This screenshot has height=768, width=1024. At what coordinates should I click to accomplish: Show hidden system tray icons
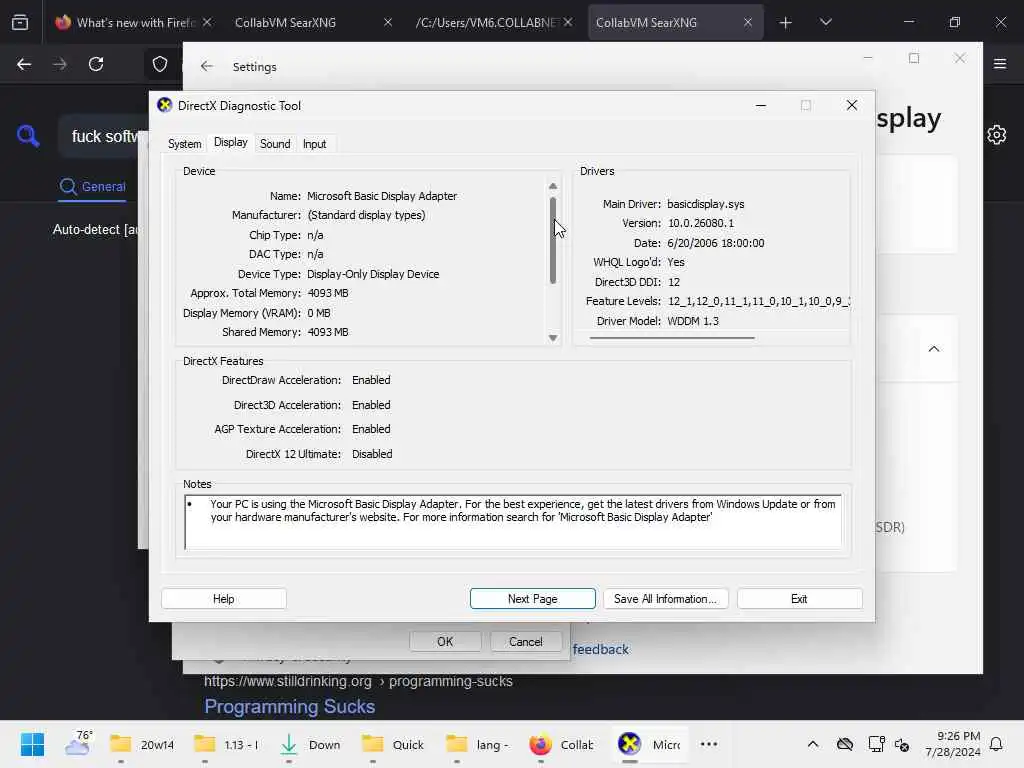click(x=812, y=744)
